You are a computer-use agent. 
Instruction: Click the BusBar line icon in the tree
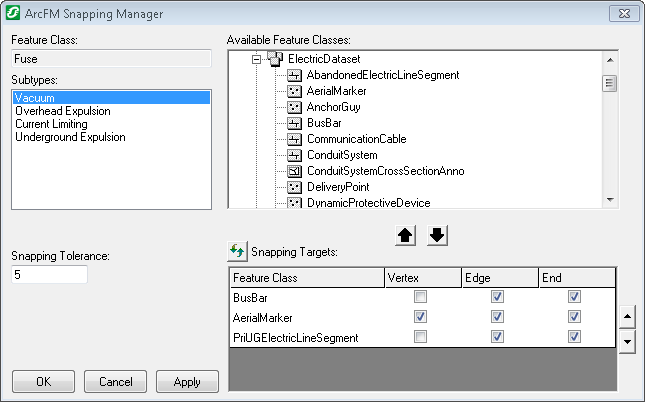pyautogui.click(x=294, y=123)
